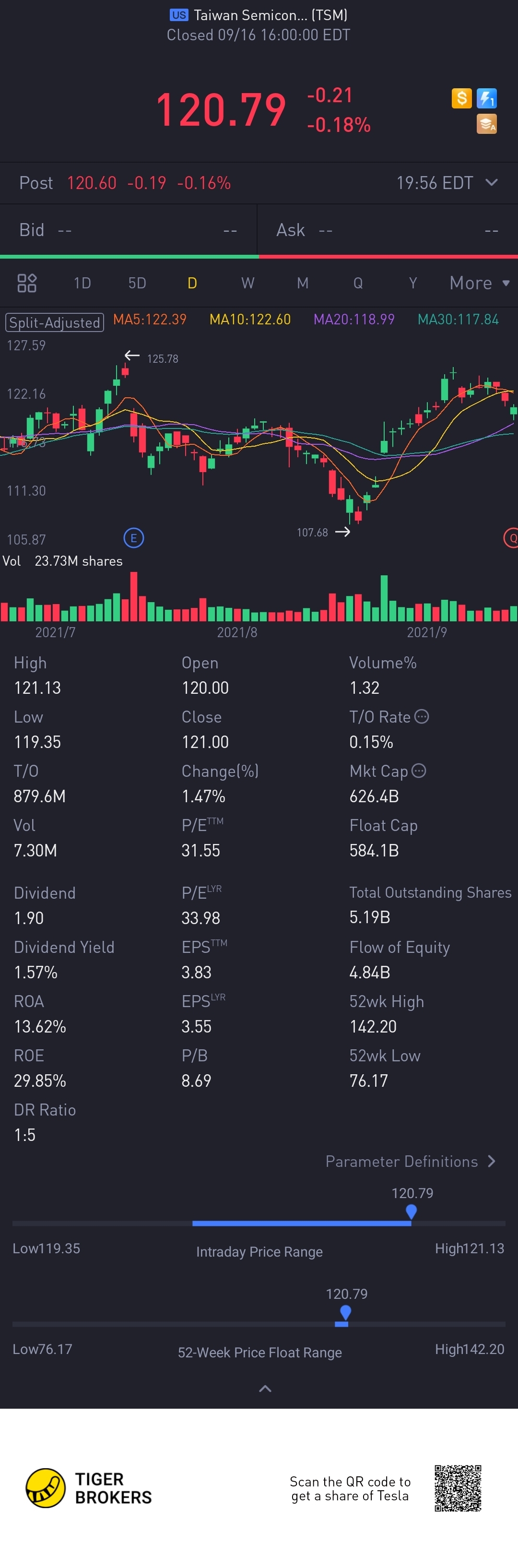Click the earnings E marker on chart
This screenshot has width=518, height=1568.
click(x=134, y=538)
